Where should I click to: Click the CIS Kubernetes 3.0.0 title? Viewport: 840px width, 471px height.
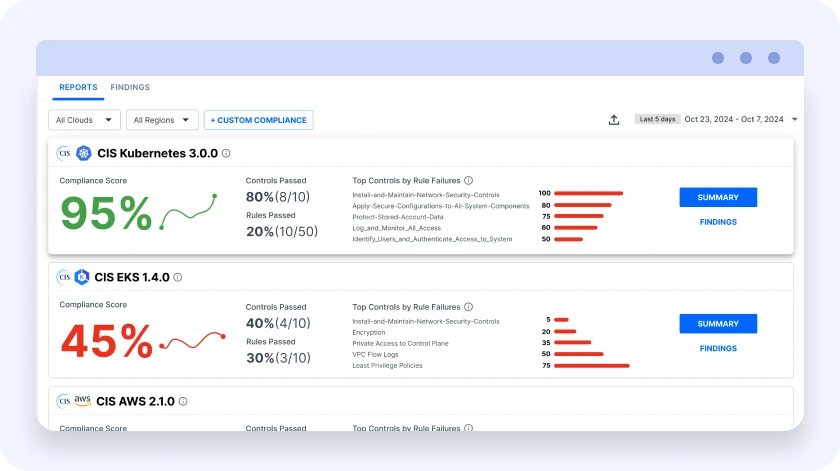click(158, 153)
